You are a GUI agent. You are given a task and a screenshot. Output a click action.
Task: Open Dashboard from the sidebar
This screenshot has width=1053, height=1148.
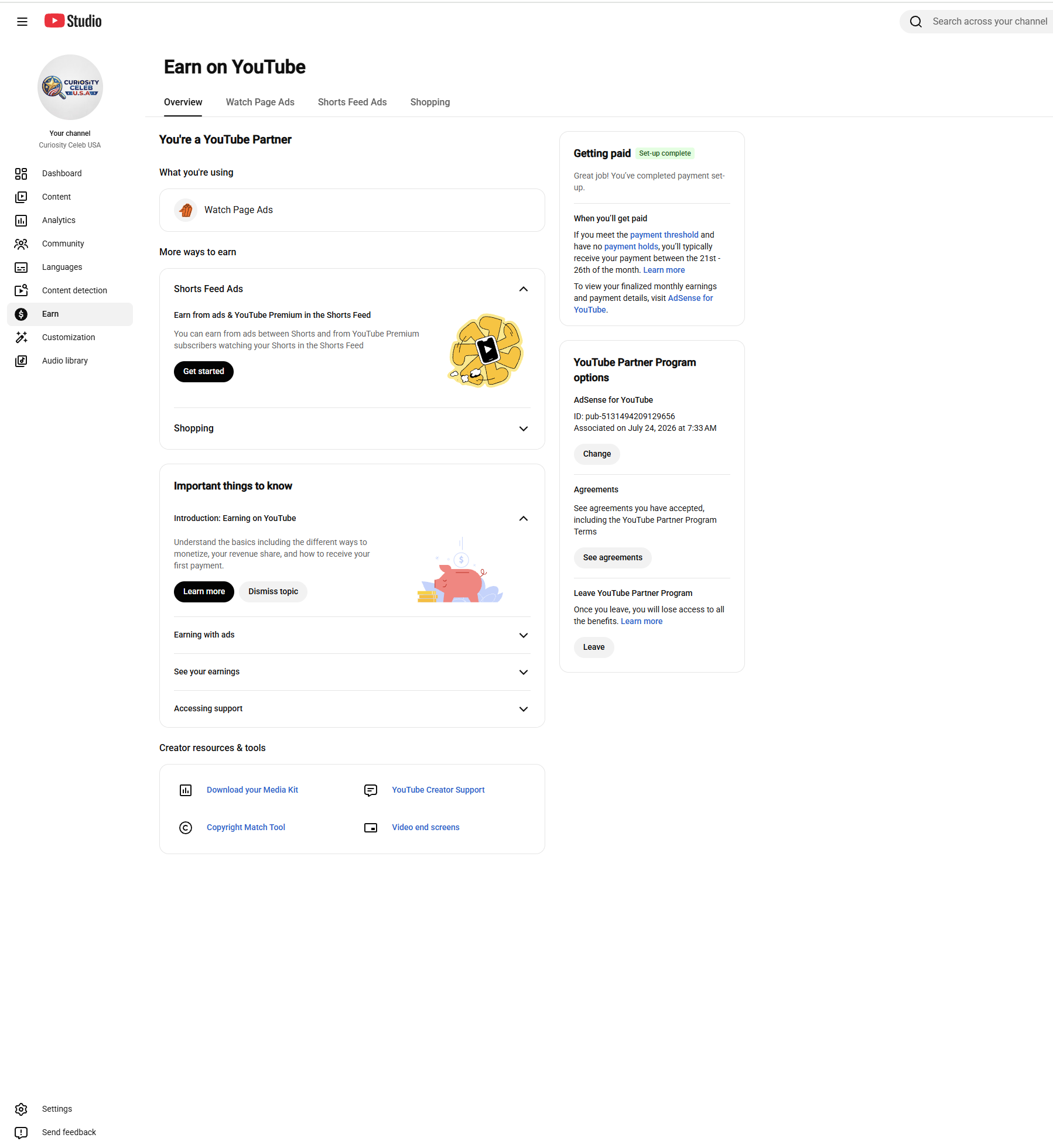coord(70,173)
